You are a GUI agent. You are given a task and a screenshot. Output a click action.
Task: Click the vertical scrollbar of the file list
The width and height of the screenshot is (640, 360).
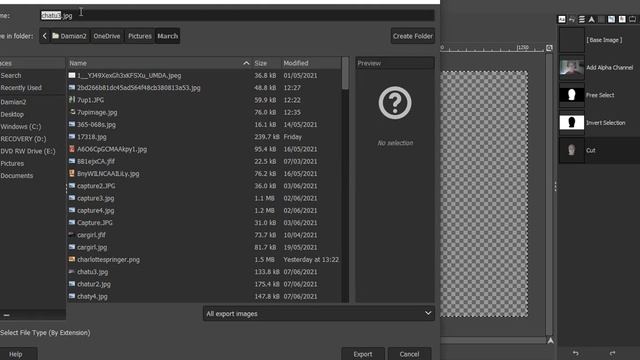[x=345, y=180]
